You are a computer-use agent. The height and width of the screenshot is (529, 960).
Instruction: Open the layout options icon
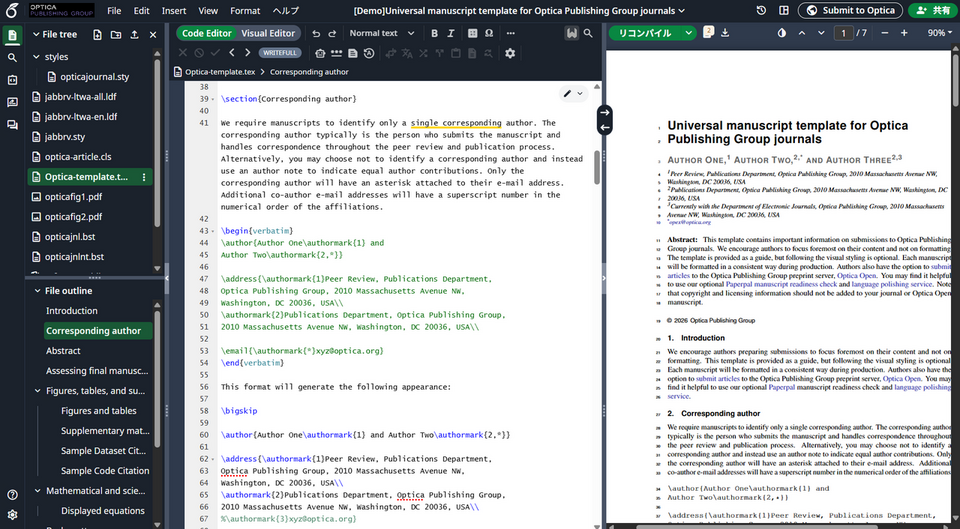click(781, 11)
